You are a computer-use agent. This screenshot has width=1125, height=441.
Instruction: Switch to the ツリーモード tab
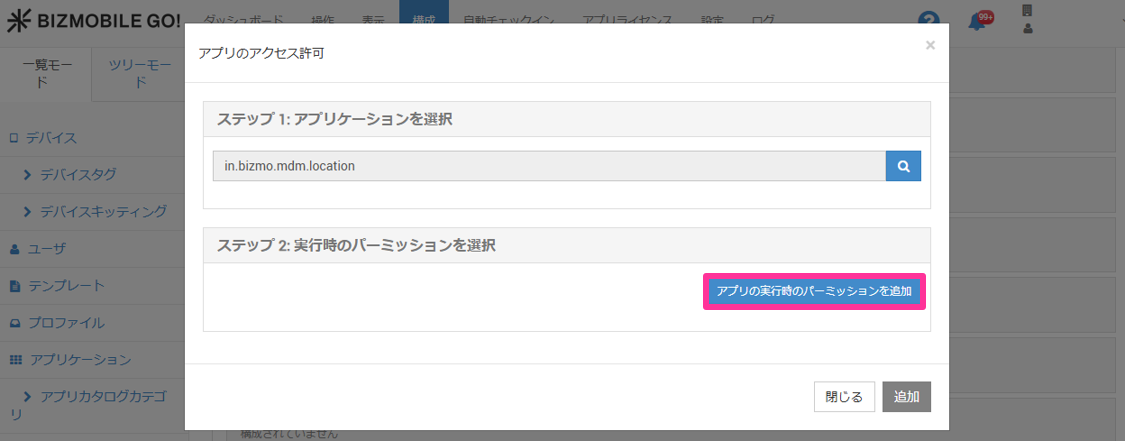point(139,74)
